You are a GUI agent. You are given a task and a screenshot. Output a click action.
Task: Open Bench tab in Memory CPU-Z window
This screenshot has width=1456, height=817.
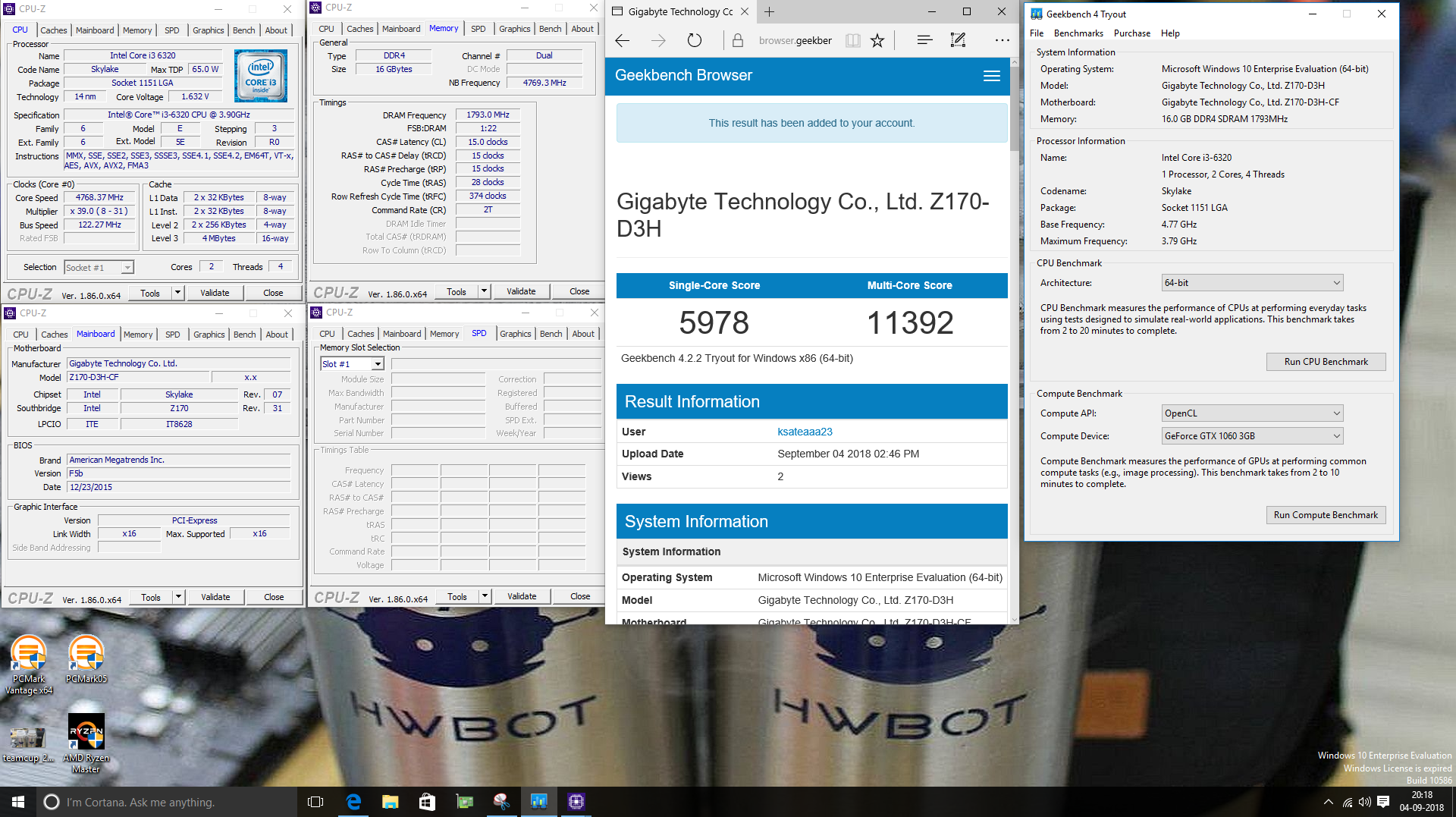click(x=550, y=29)
